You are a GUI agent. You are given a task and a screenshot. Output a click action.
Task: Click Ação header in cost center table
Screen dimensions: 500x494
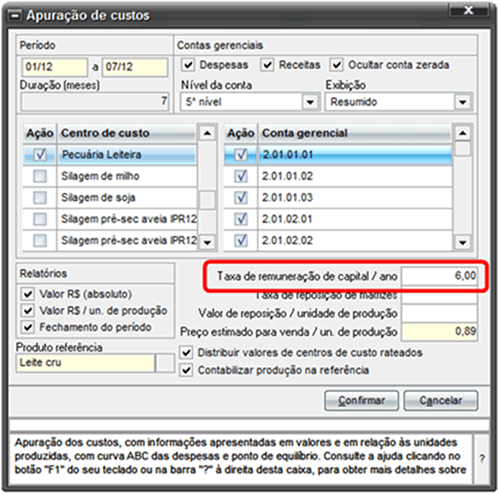(x=40, y=133)
